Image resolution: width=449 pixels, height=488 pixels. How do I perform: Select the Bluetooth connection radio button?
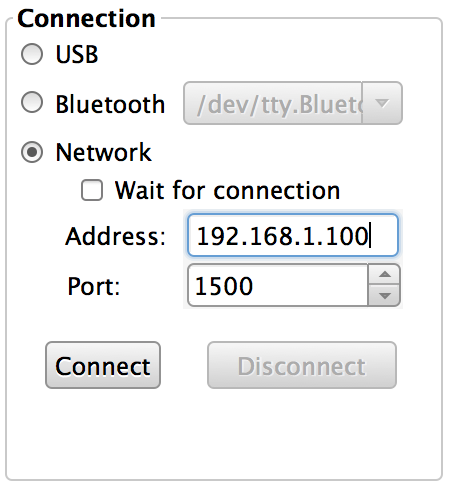32,102
